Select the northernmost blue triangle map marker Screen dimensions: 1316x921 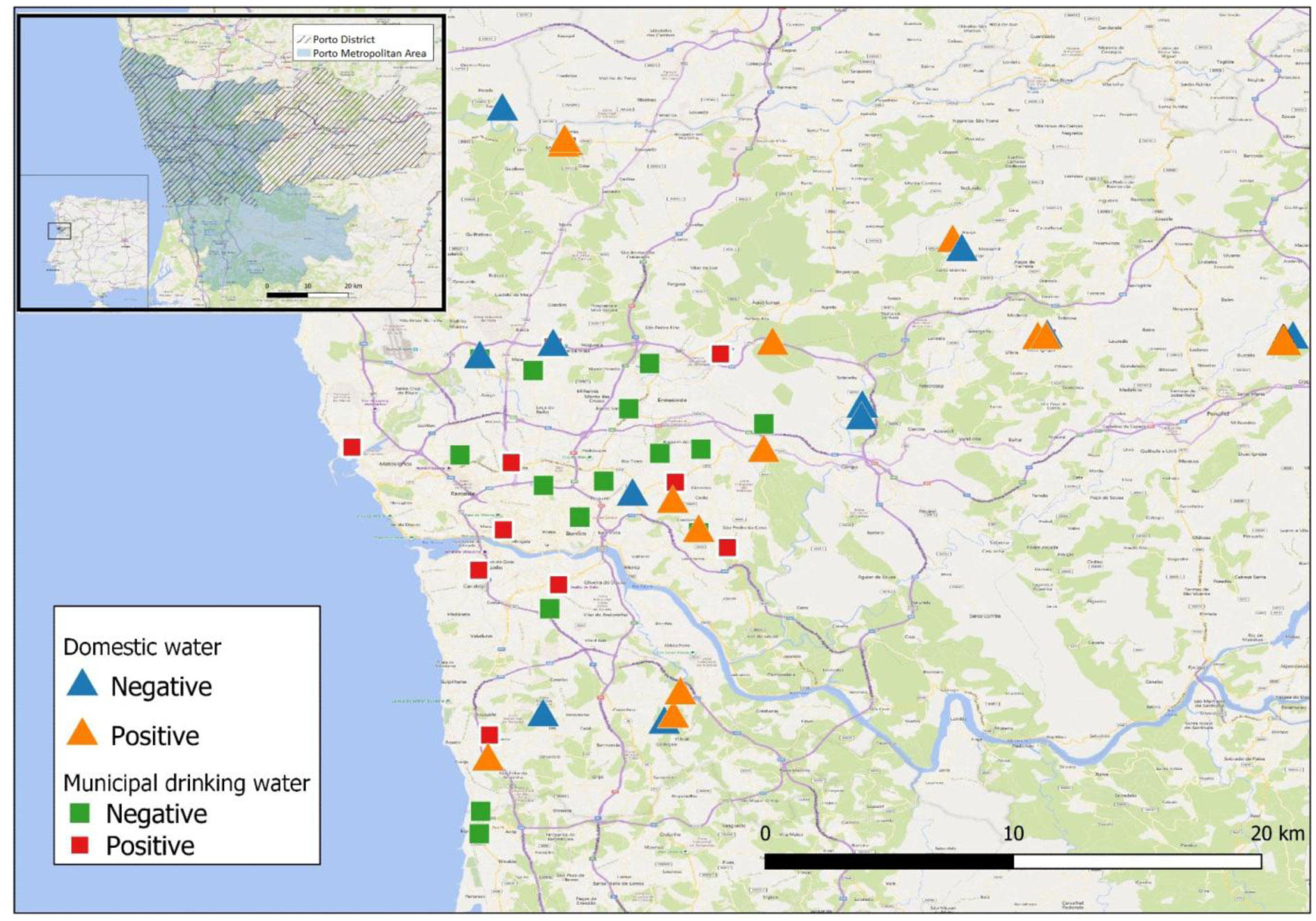[502, 109]
